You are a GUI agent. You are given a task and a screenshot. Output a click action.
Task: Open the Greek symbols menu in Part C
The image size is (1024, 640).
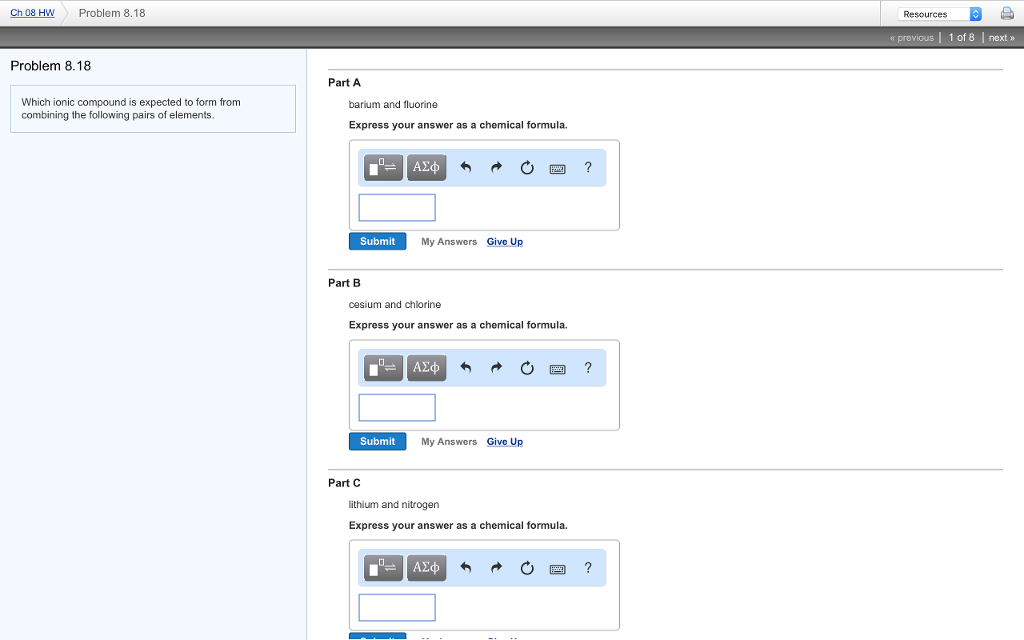click(x=426, y=568)
